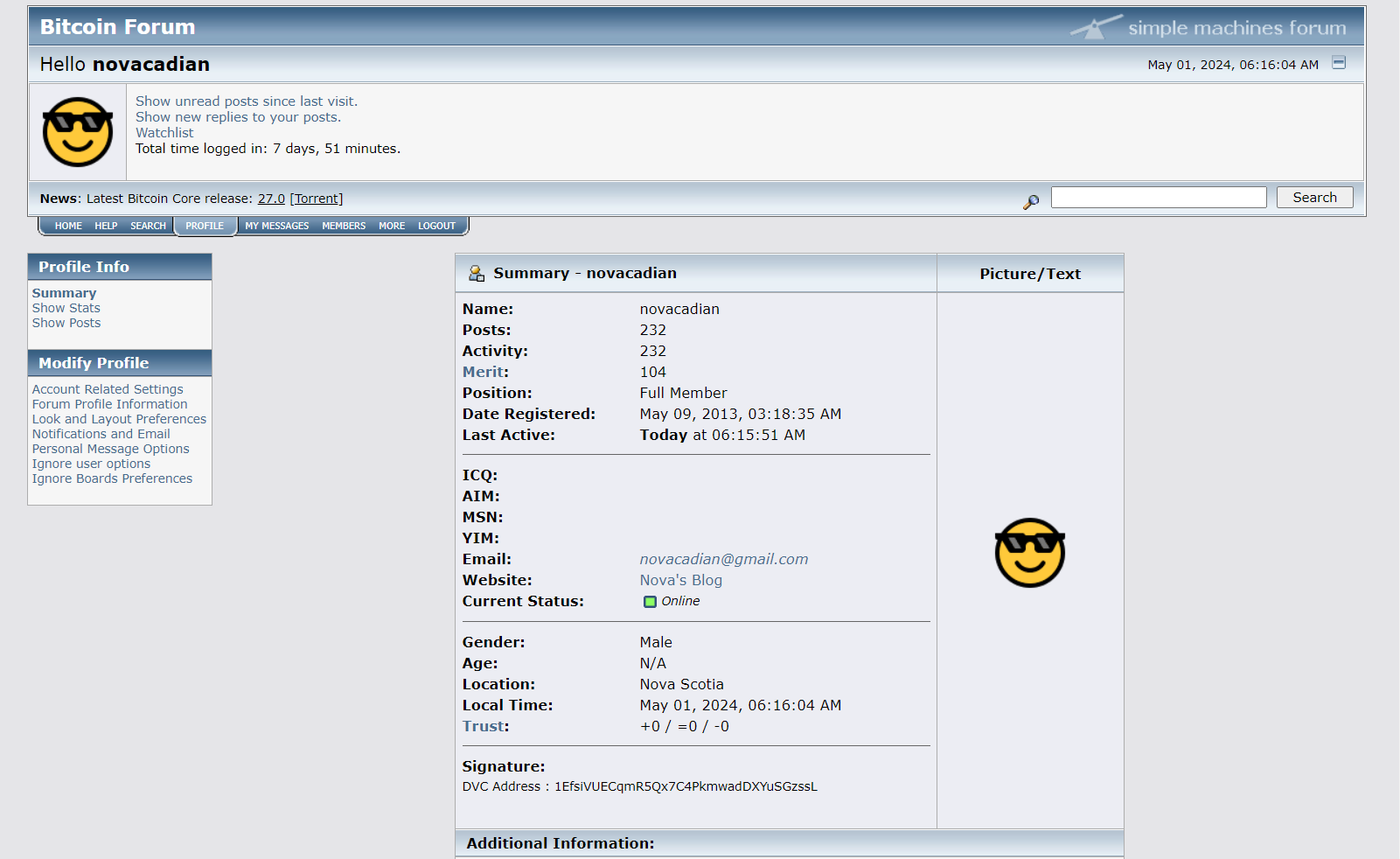Click the Merit label link
The height and width of the screenshot is (859, 1400).
tap(484, 372)
